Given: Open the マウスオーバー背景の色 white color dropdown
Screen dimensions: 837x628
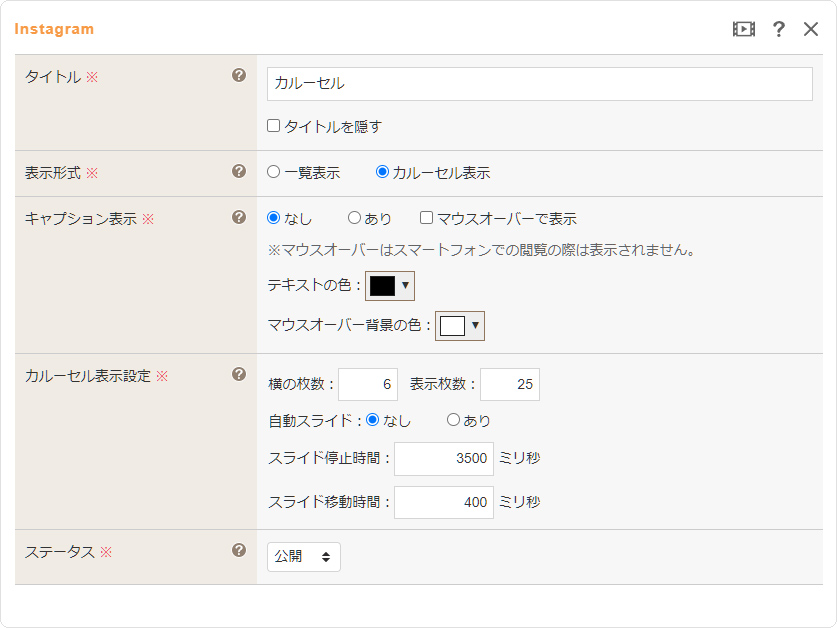Looking at the screenshot, I should 460,325.
